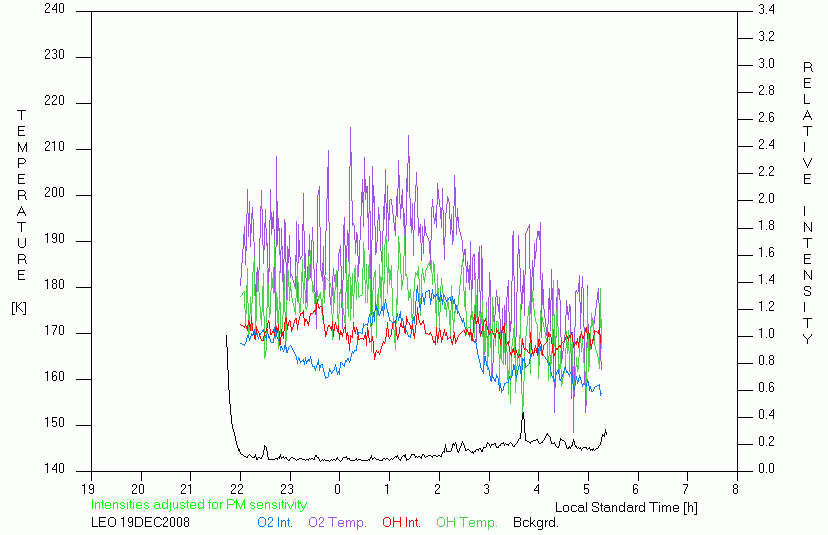Click the 0 hour label on time axis
828x535 pixels.
(x=338, y=490)
